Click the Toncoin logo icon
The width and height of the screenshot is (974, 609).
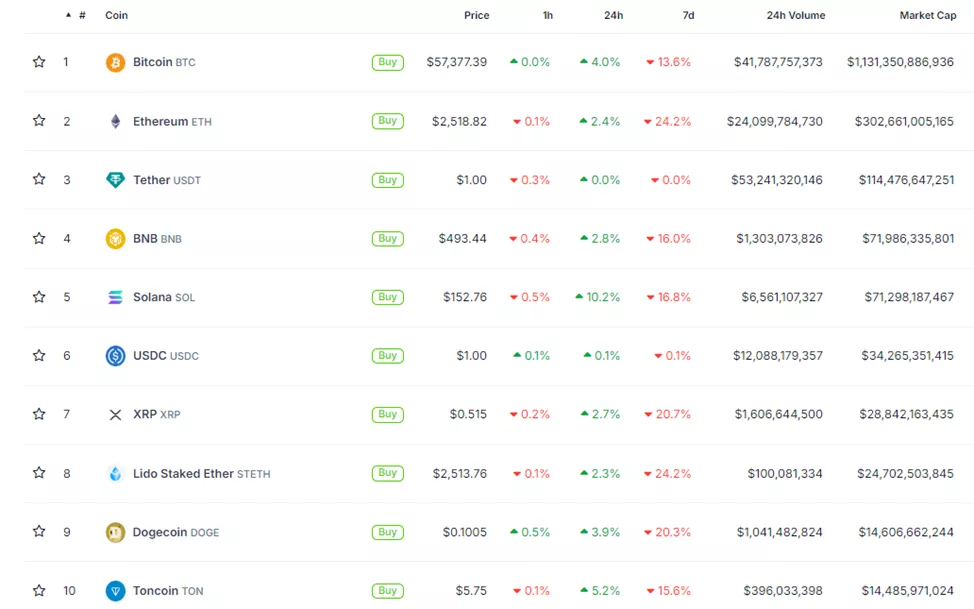click(x=115, y=591)
